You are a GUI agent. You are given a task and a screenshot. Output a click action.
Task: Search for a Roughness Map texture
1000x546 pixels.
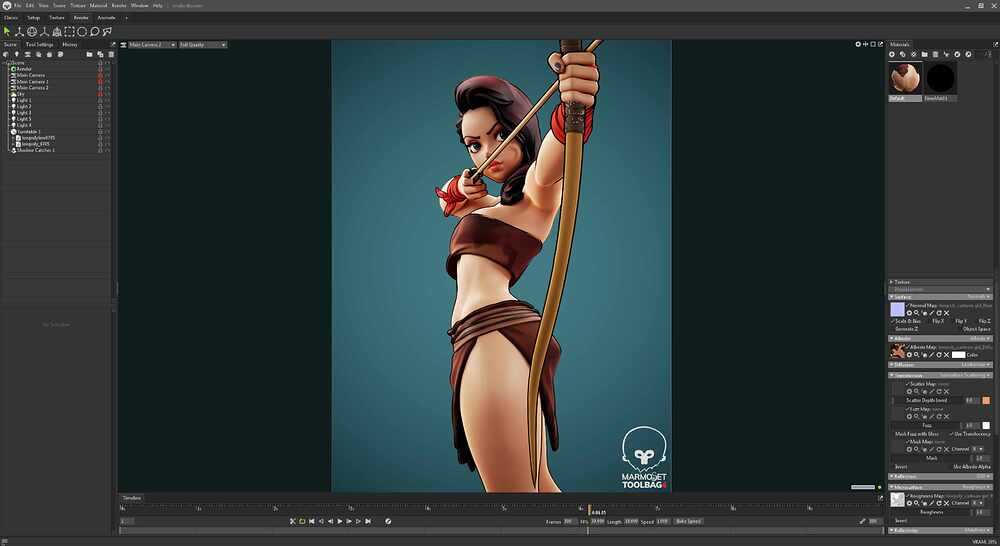(916, 503)
